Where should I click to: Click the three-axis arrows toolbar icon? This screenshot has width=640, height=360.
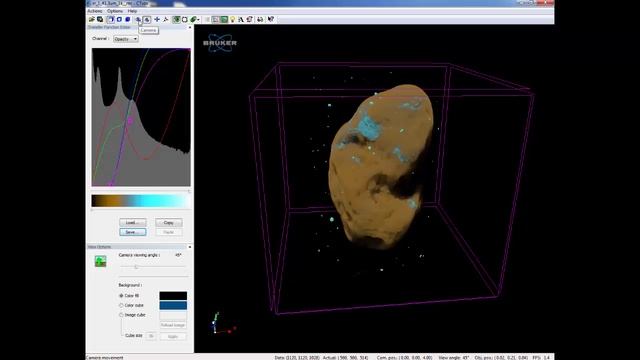(x=165, y=19)
